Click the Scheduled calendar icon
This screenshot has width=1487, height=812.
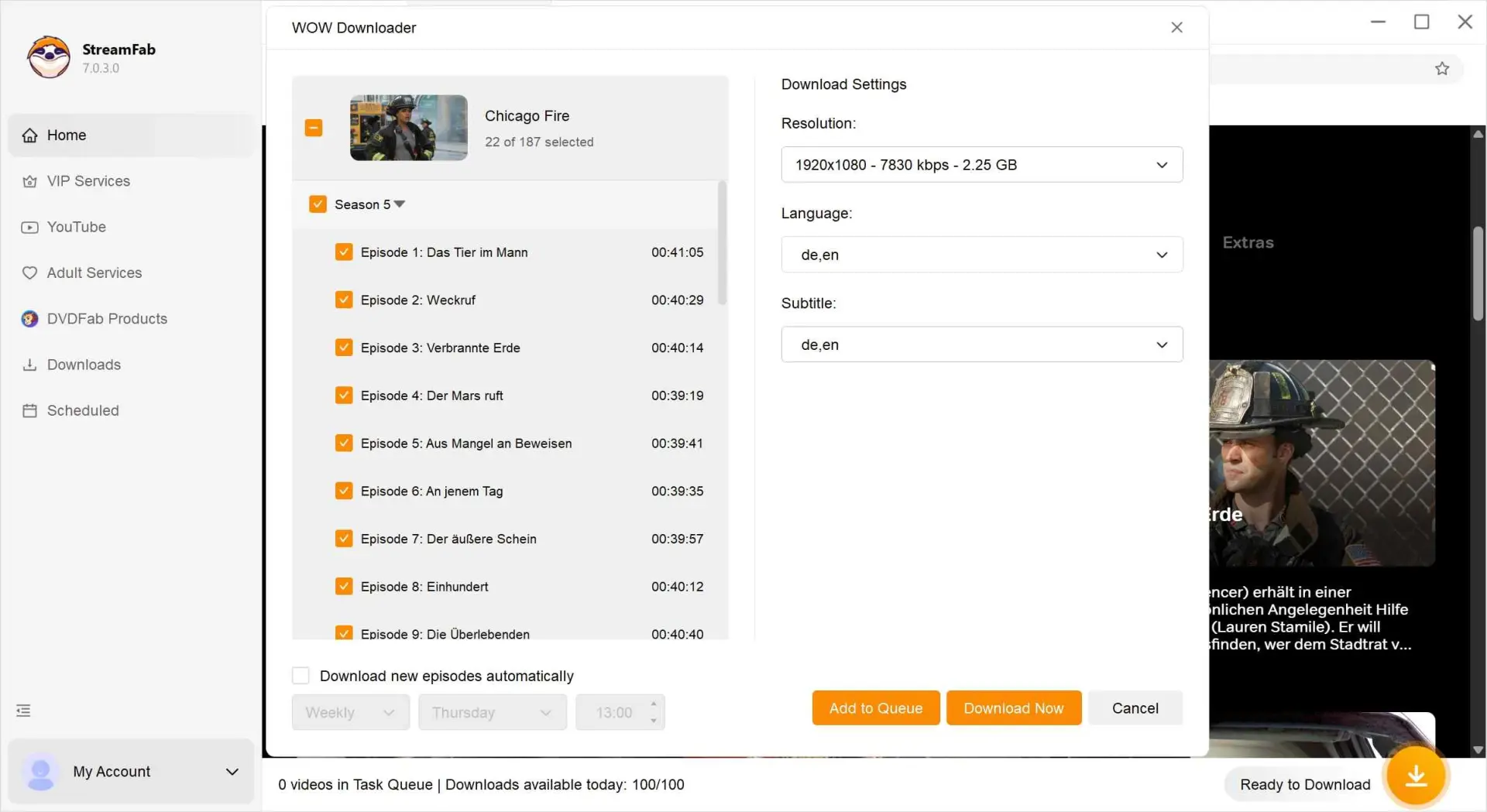[x=29, y=411]
